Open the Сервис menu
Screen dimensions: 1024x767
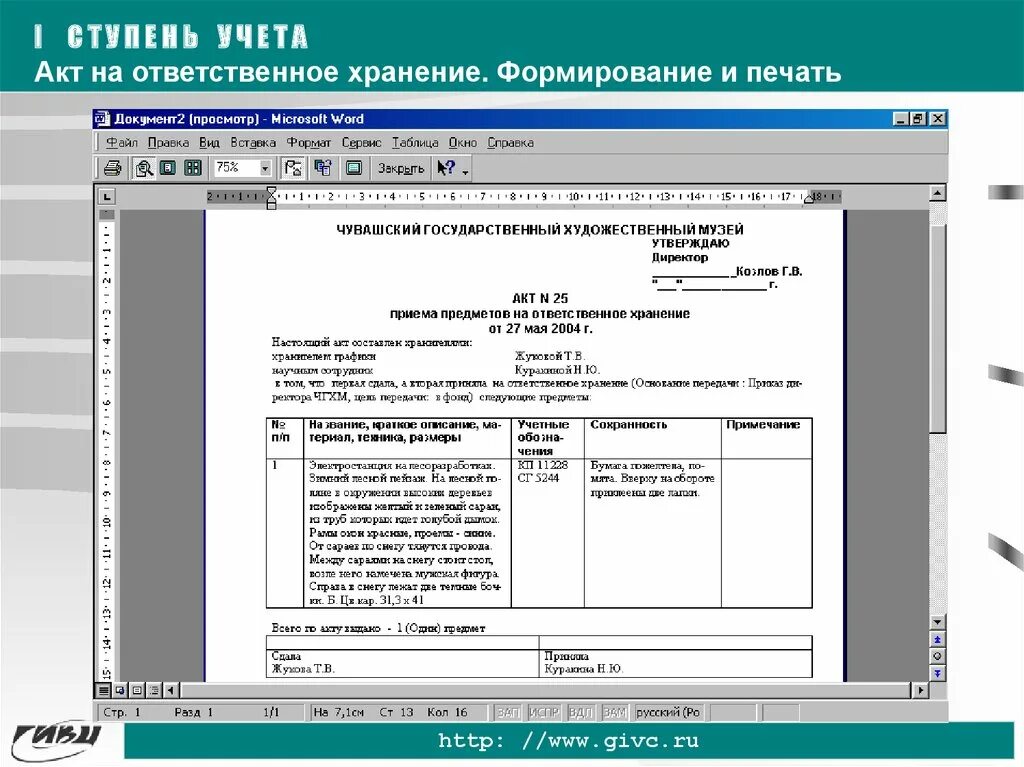pos(361,142)
